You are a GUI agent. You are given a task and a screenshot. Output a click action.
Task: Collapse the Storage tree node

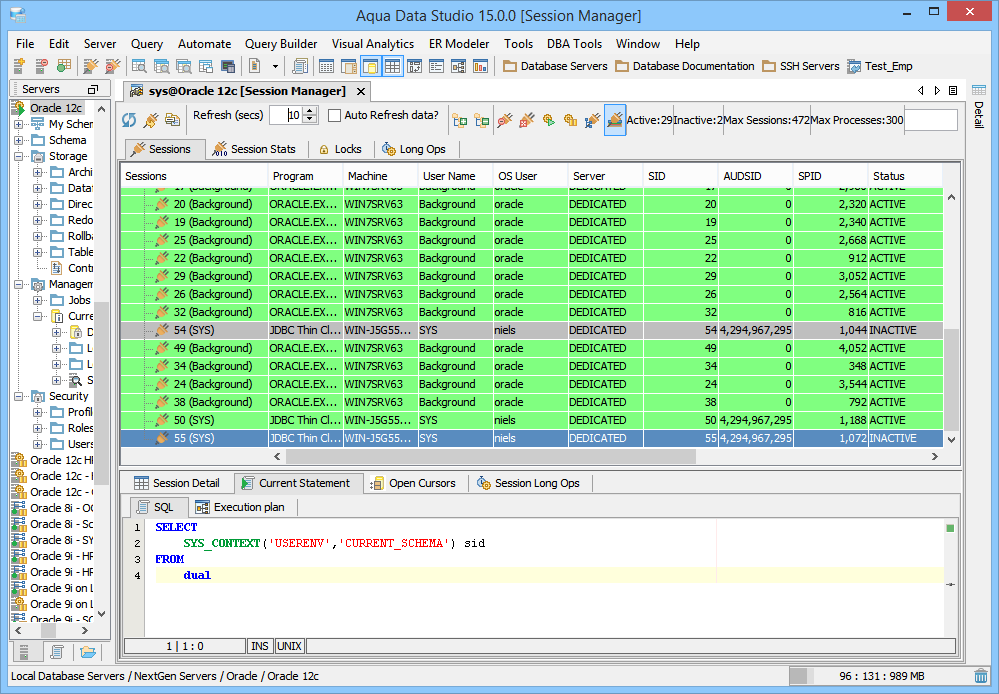click(x=18, y=156)
